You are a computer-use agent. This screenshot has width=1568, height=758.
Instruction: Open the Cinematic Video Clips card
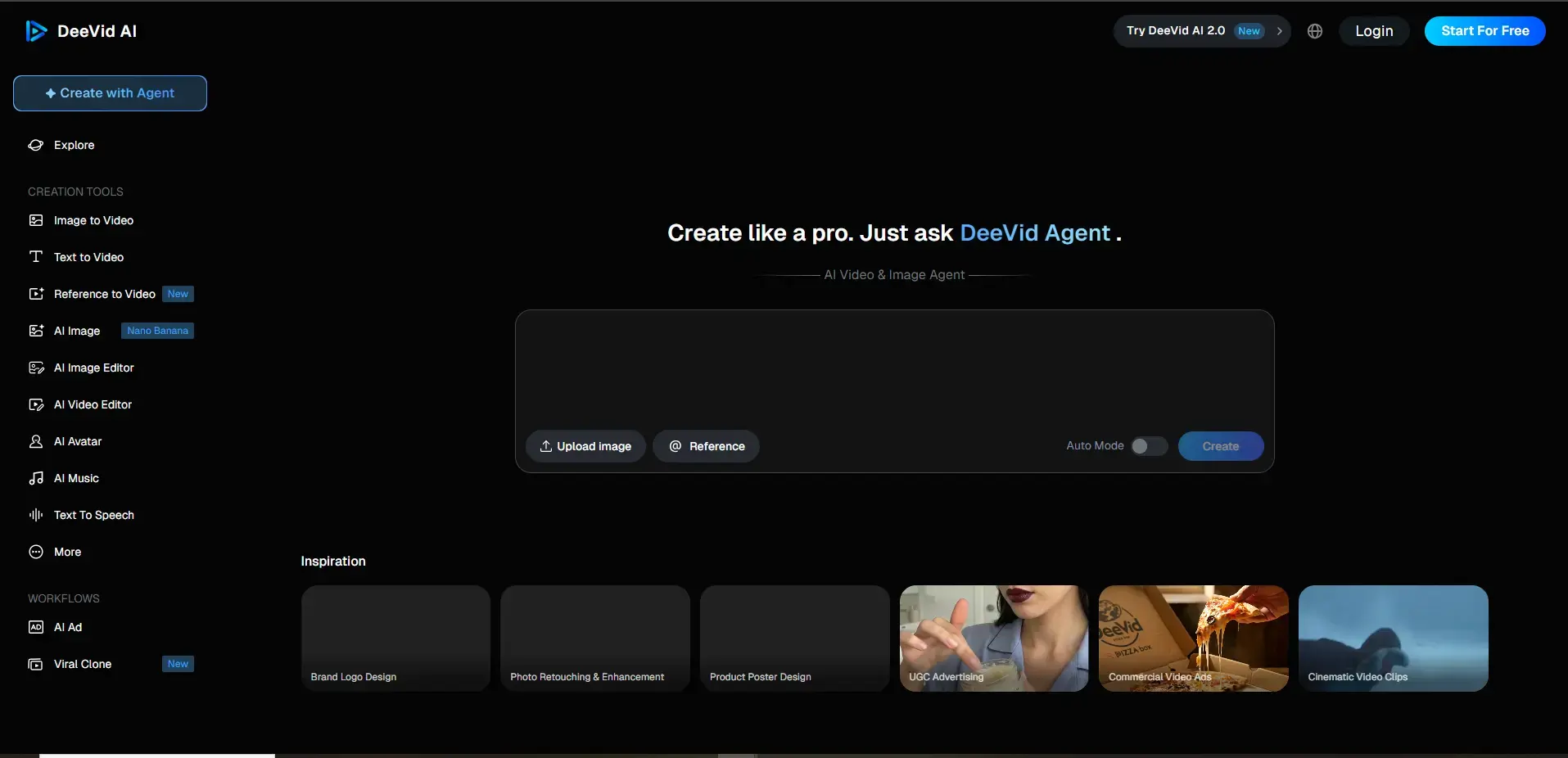tap(1394, 638)
